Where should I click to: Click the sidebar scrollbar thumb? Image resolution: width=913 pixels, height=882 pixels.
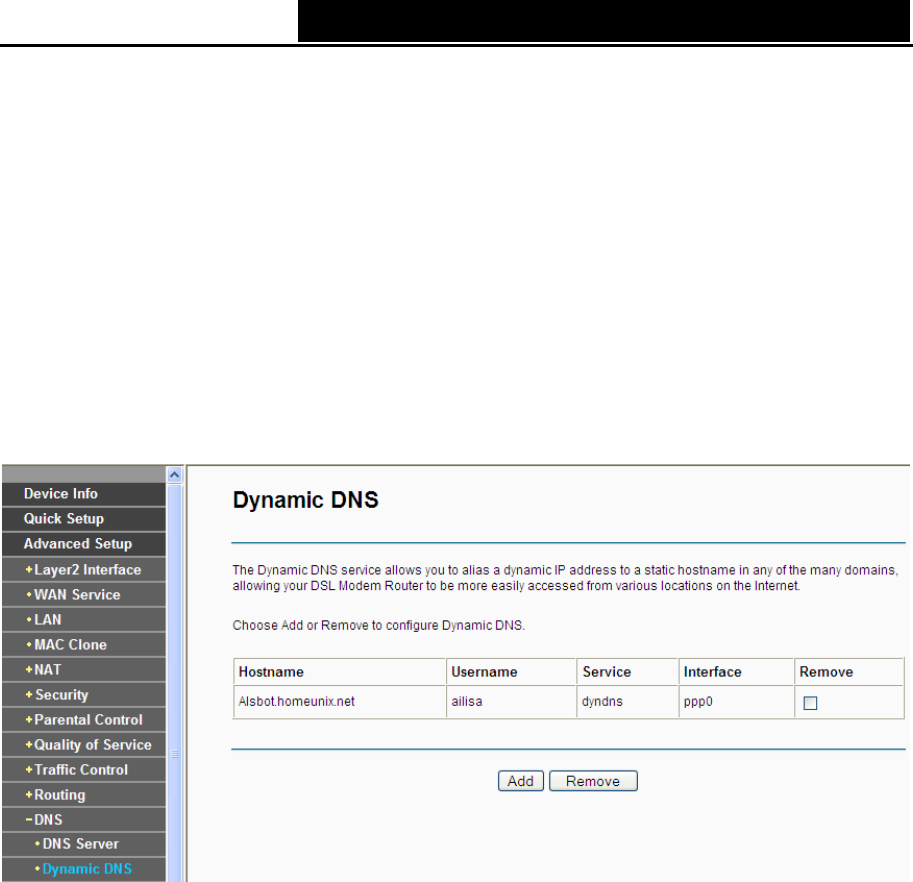tap(174, 684)
